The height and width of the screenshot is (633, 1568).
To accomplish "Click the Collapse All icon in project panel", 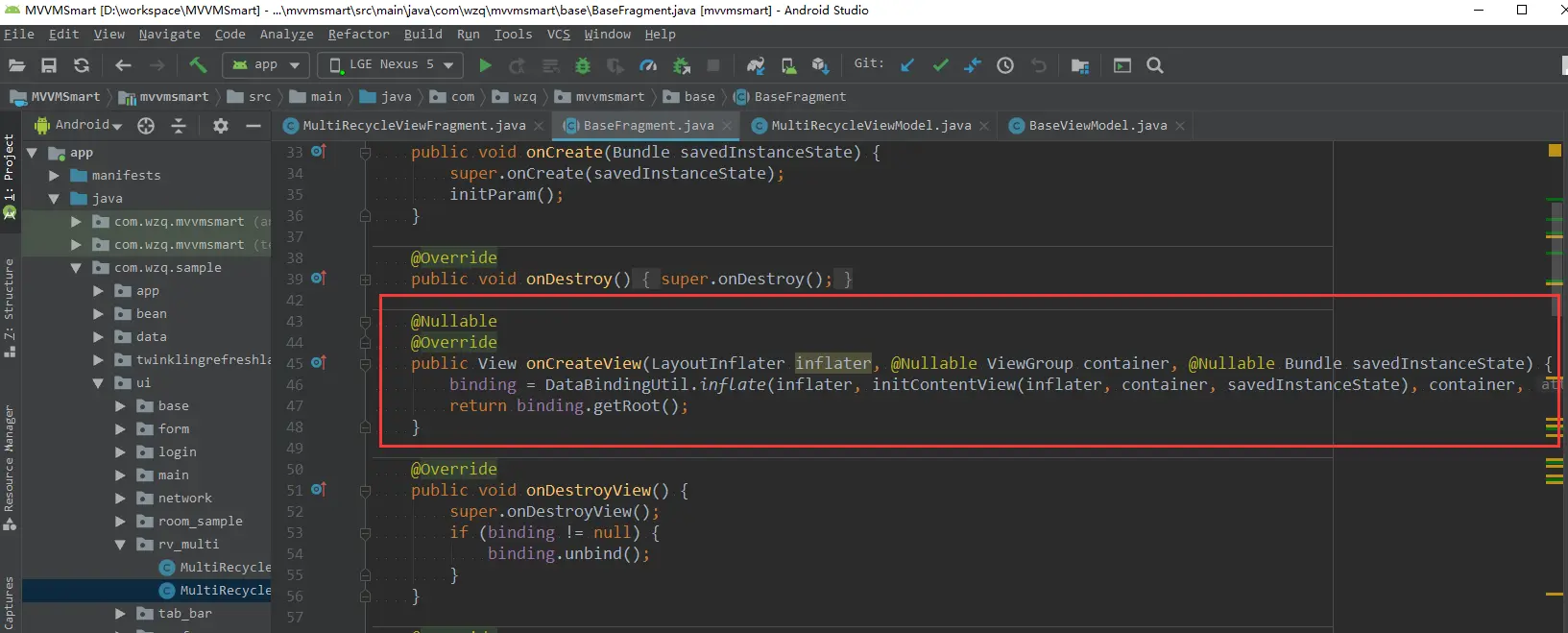I will 179,126.
